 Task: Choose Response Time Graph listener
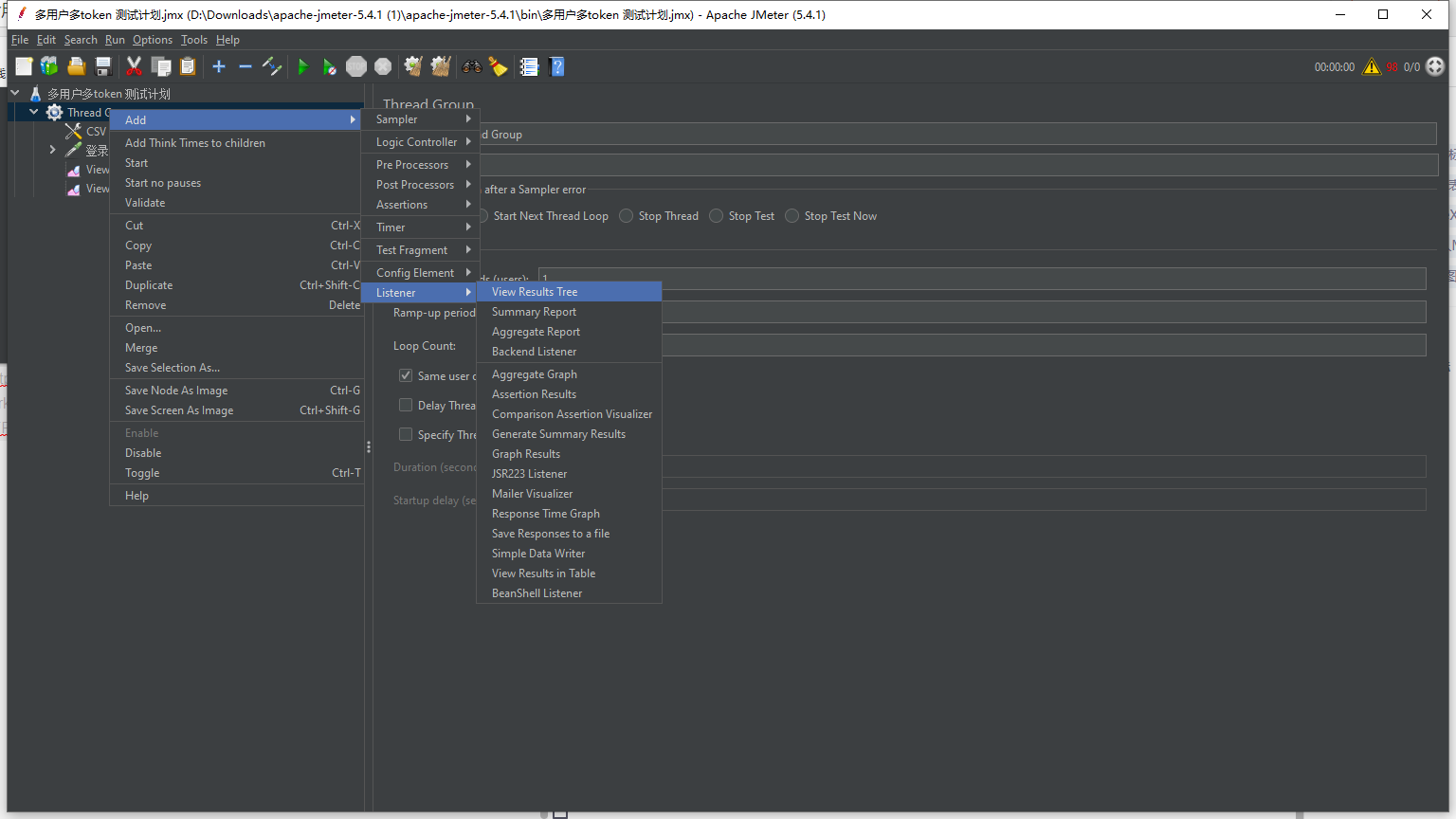coord(569,514)
